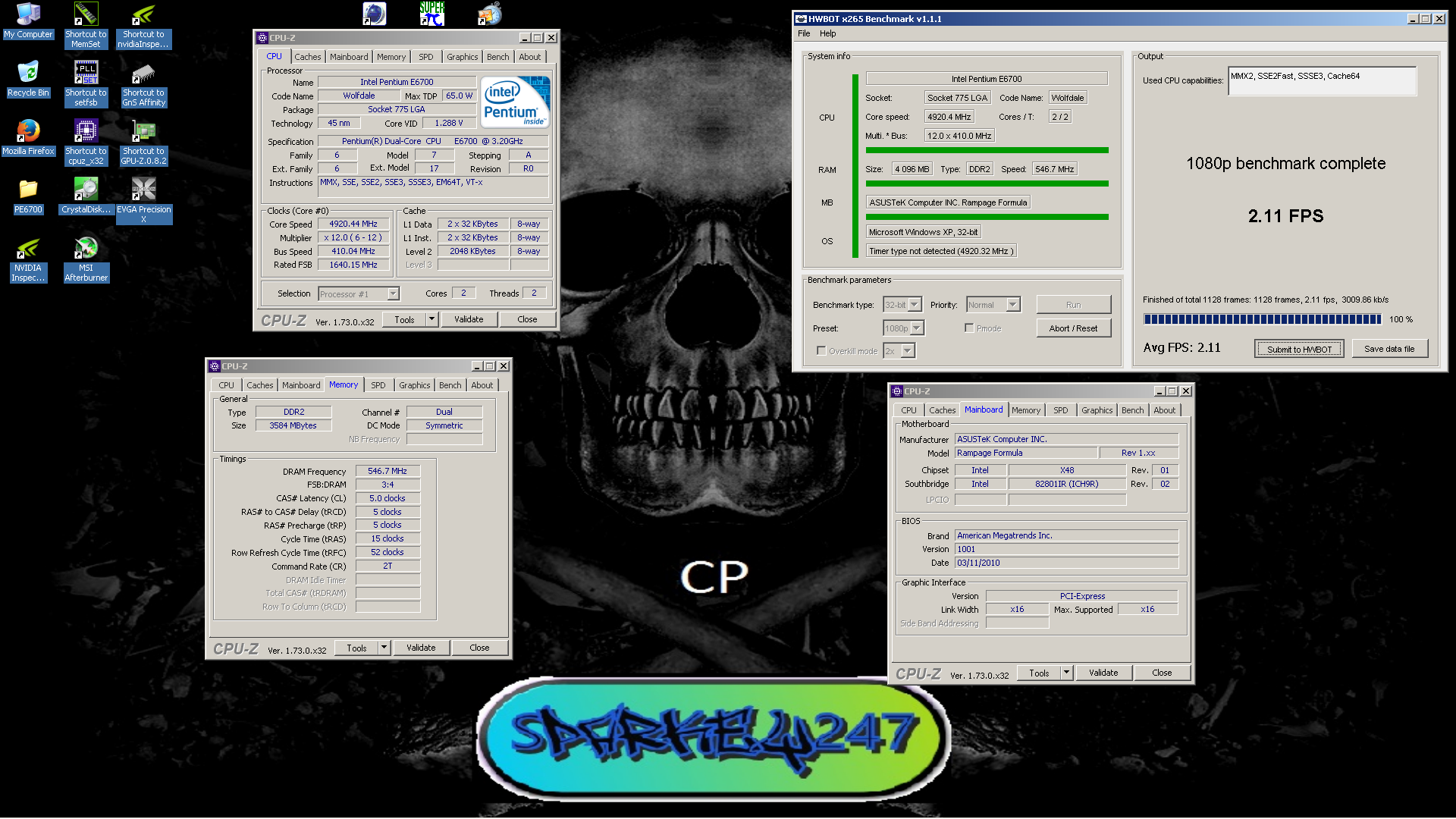Open Shortcut to MemSet icon
Viewport: 1456px width, 819px height.
coord(86,25)
